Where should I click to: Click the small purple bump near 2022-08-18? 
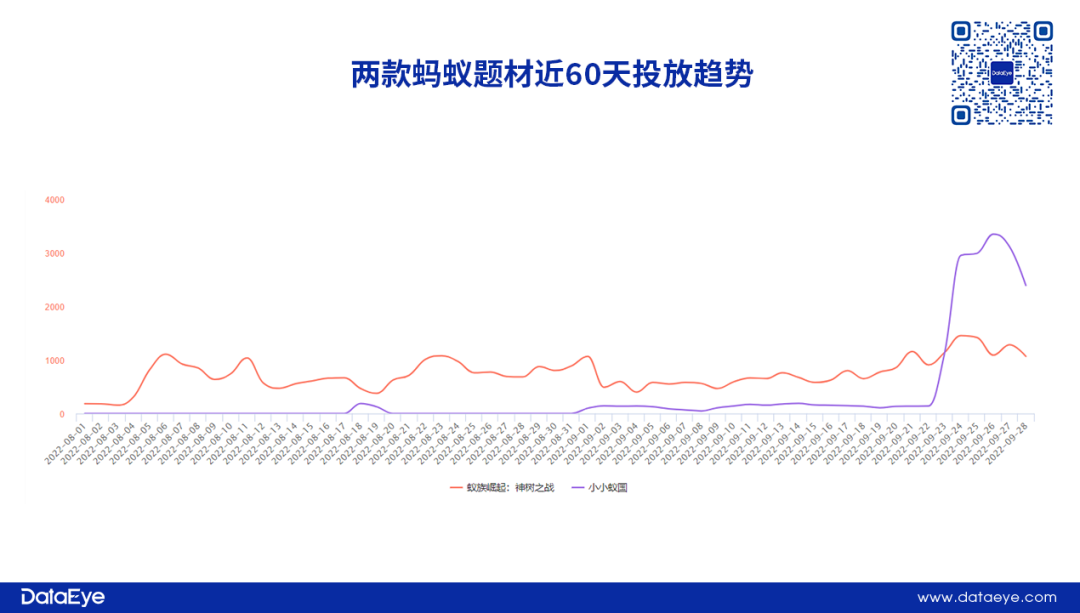(362, 403)
